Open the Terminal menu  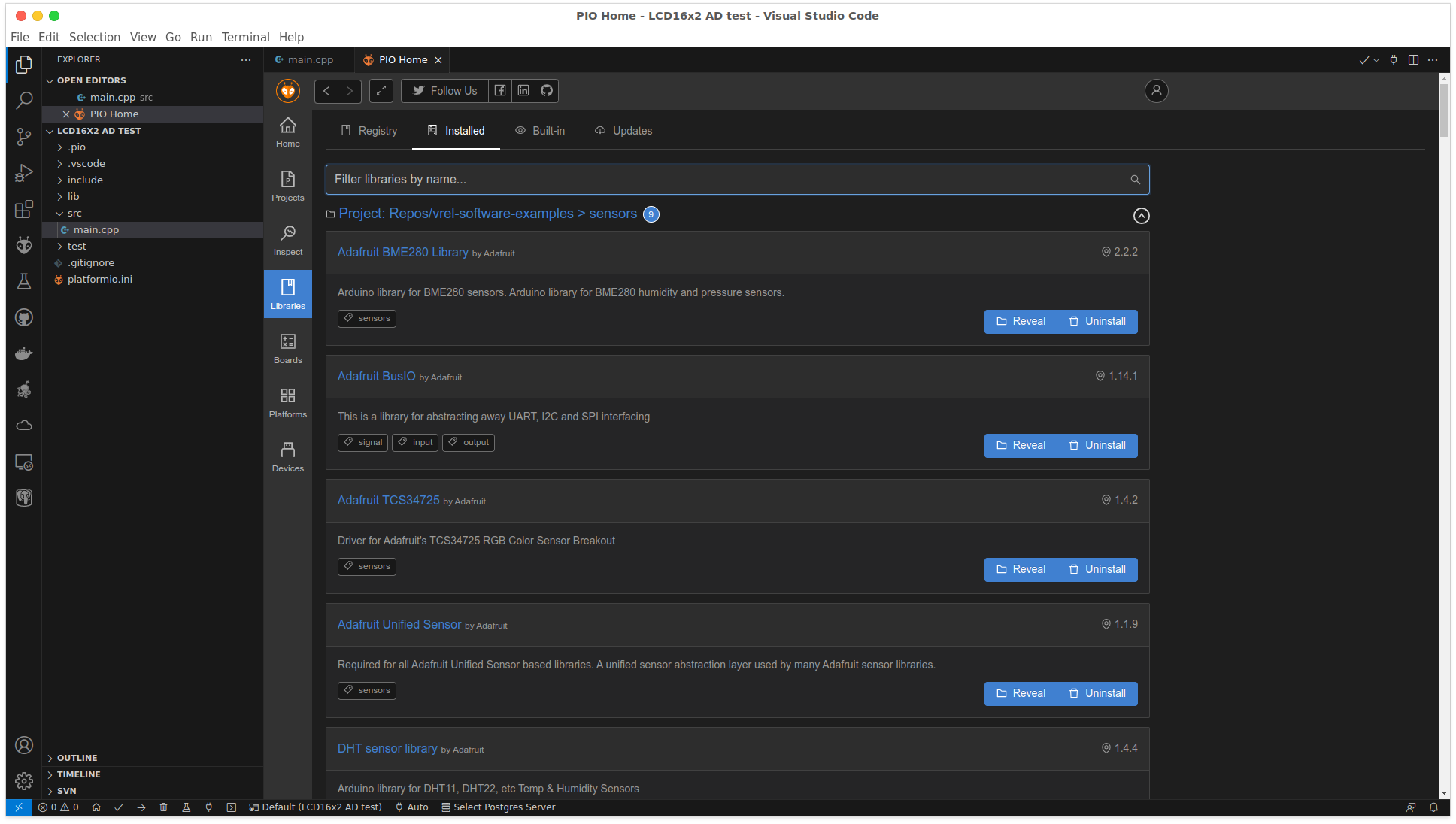pyautogui.click(x=245, y=37)
